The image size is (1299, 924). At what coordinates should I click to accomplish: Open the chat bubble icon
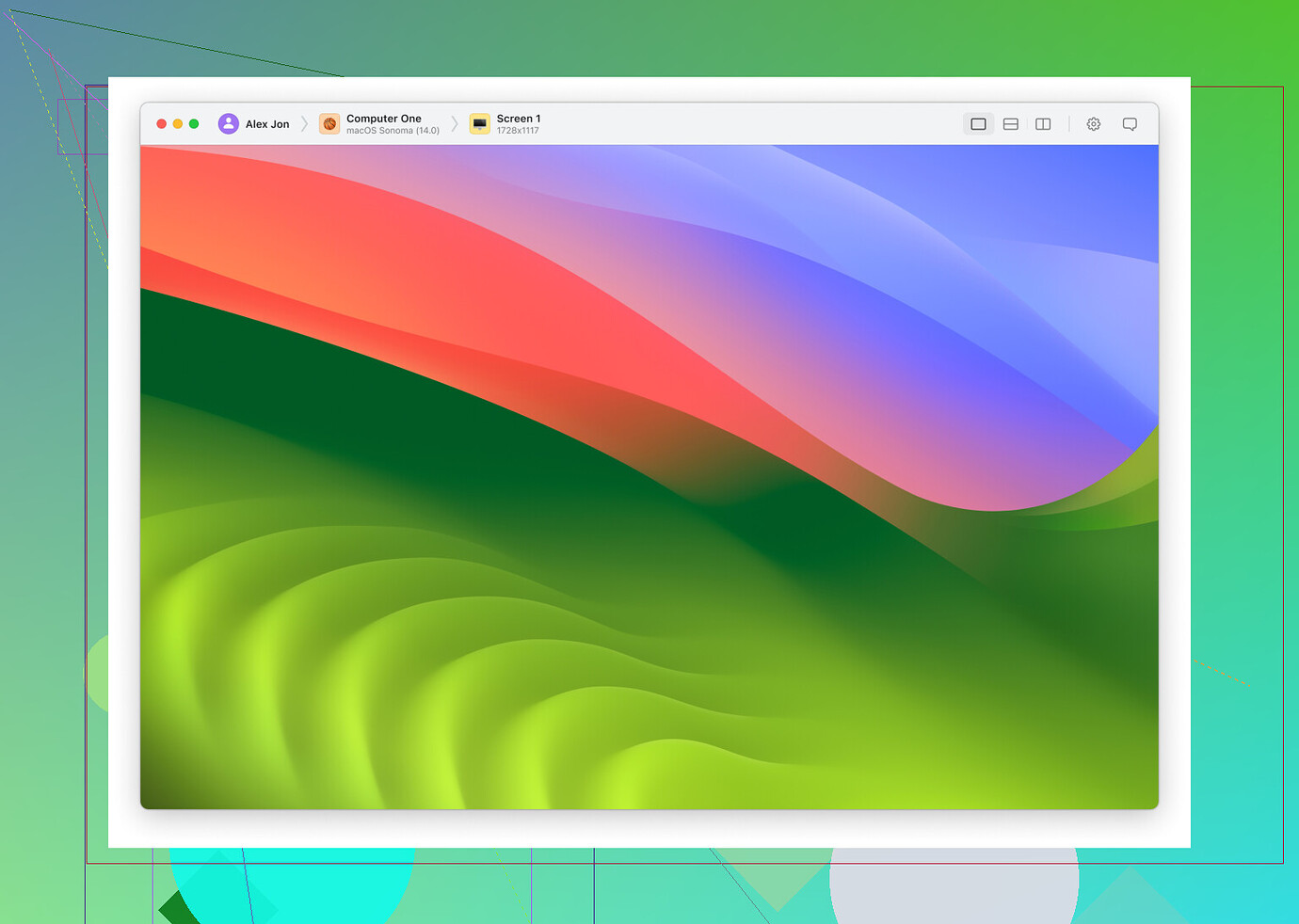point(1130,124)
